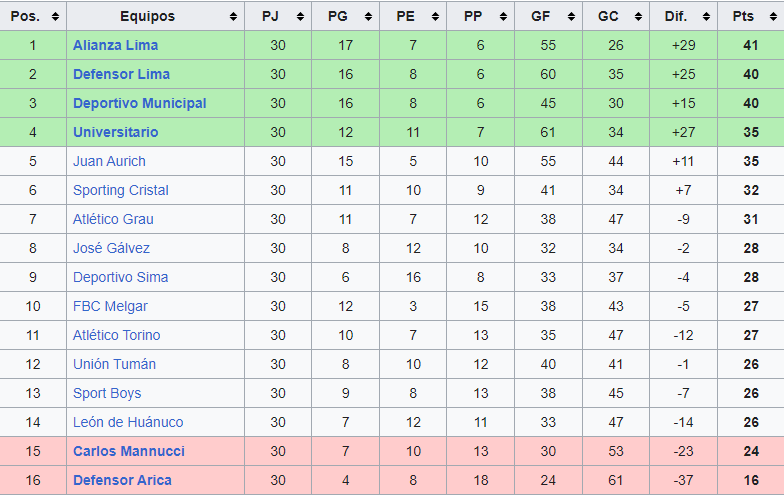Click sort arrows in Equipos header
This screenshot has width=784, height=495.
point(233,16)
